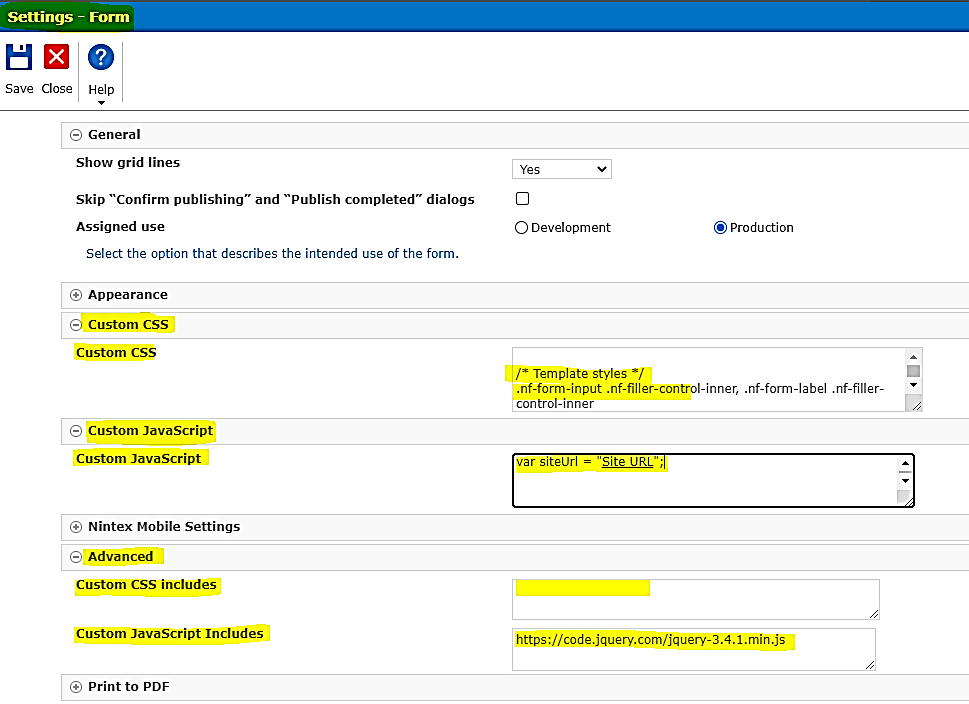The image size is (969, 704).
Task: Click the red Close icon
Action: (x=56, y=58)
